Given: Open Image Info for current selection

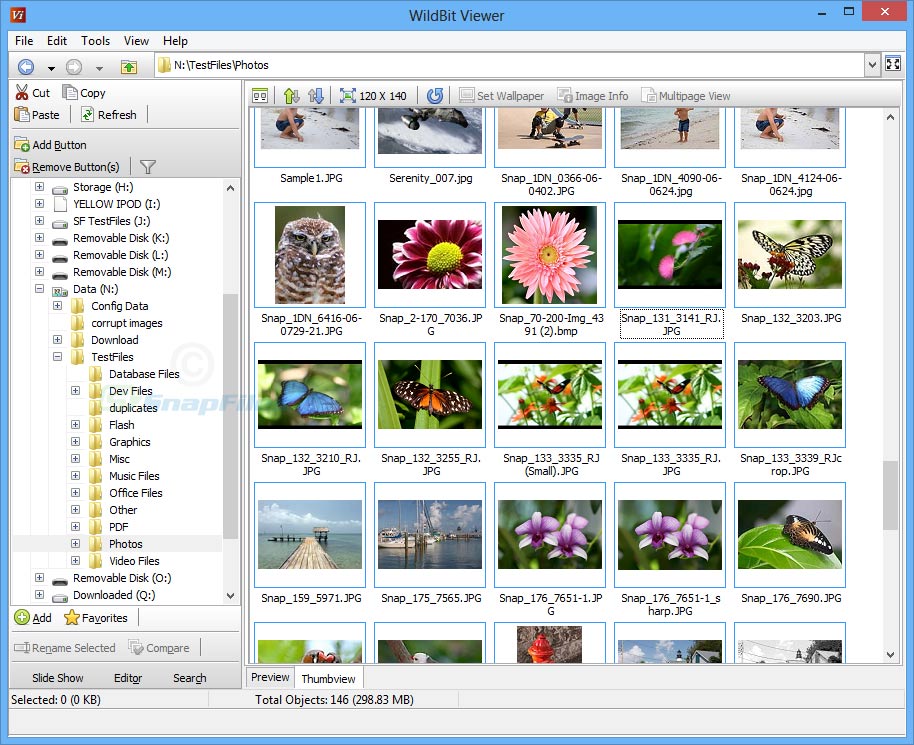Looking at the screenshot, I should (x=592, y=95).
